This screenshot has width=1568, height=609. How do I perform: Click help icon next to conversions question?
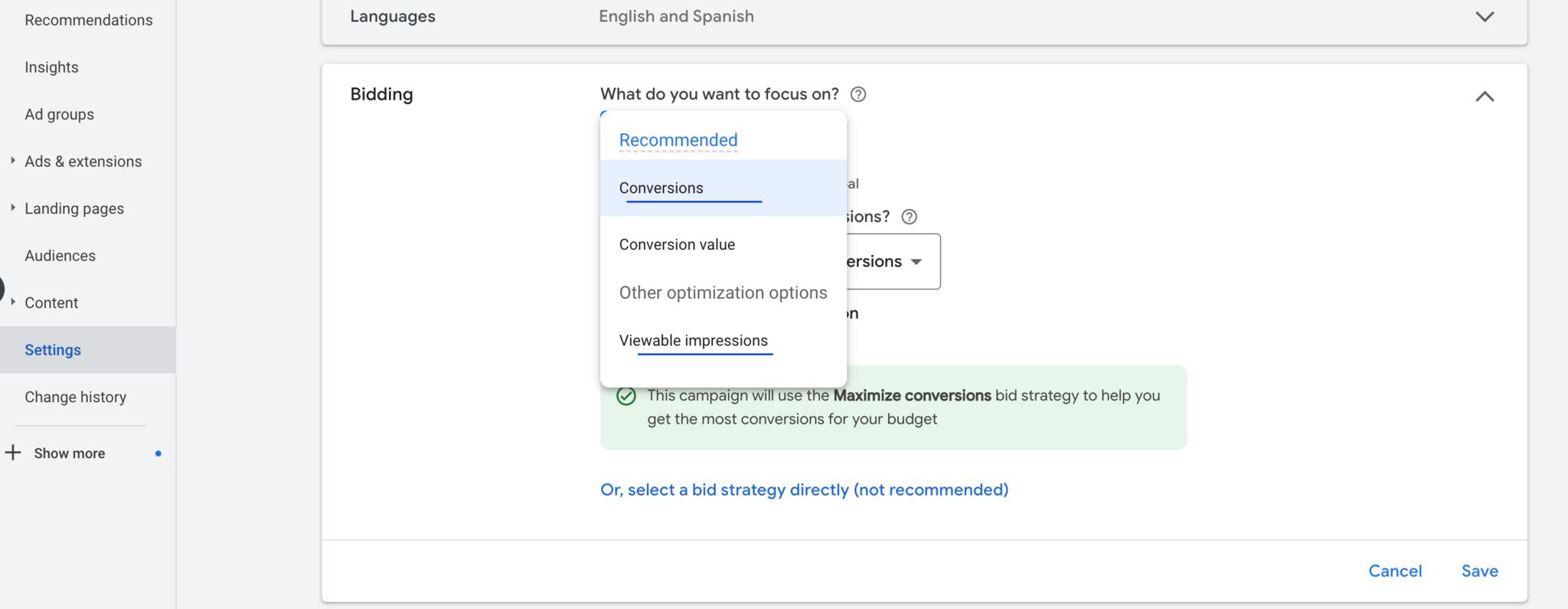pos(909,217)
